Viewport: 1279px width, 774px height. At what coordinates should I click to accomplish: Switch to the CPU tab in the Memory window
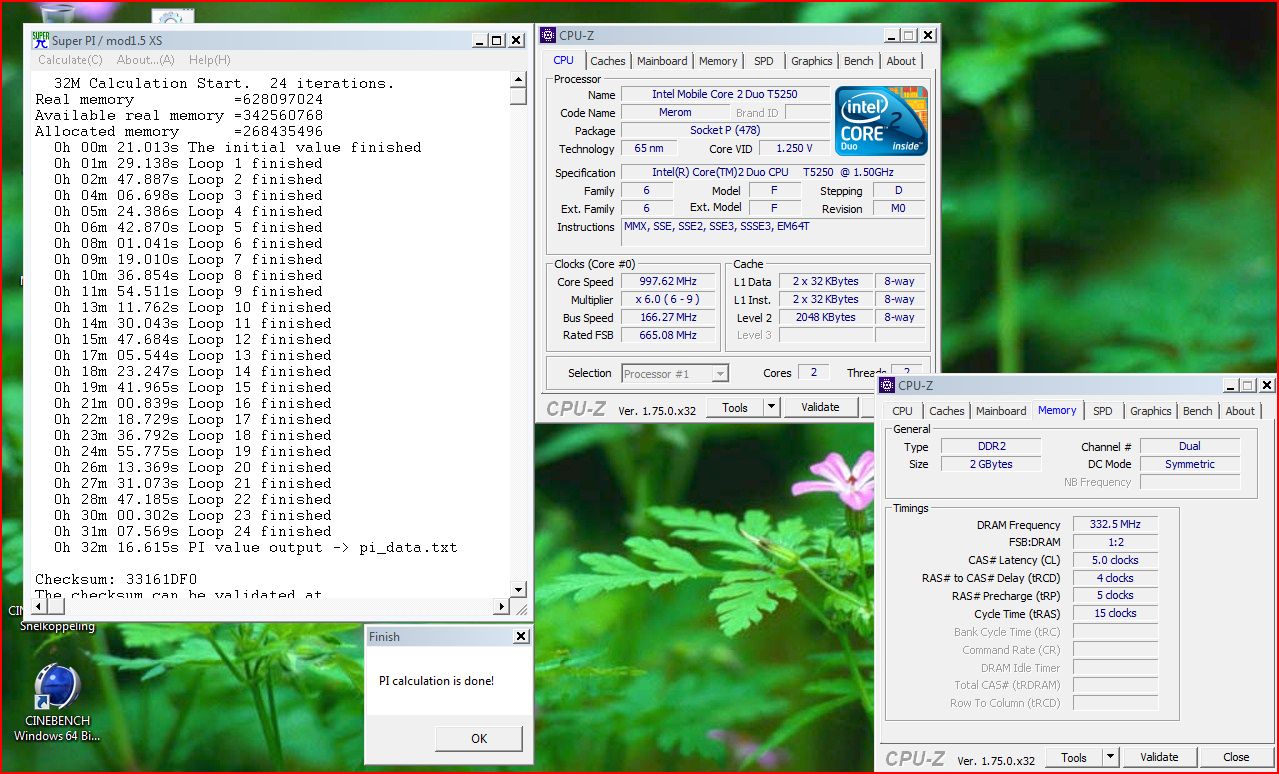tap(902, 411)
